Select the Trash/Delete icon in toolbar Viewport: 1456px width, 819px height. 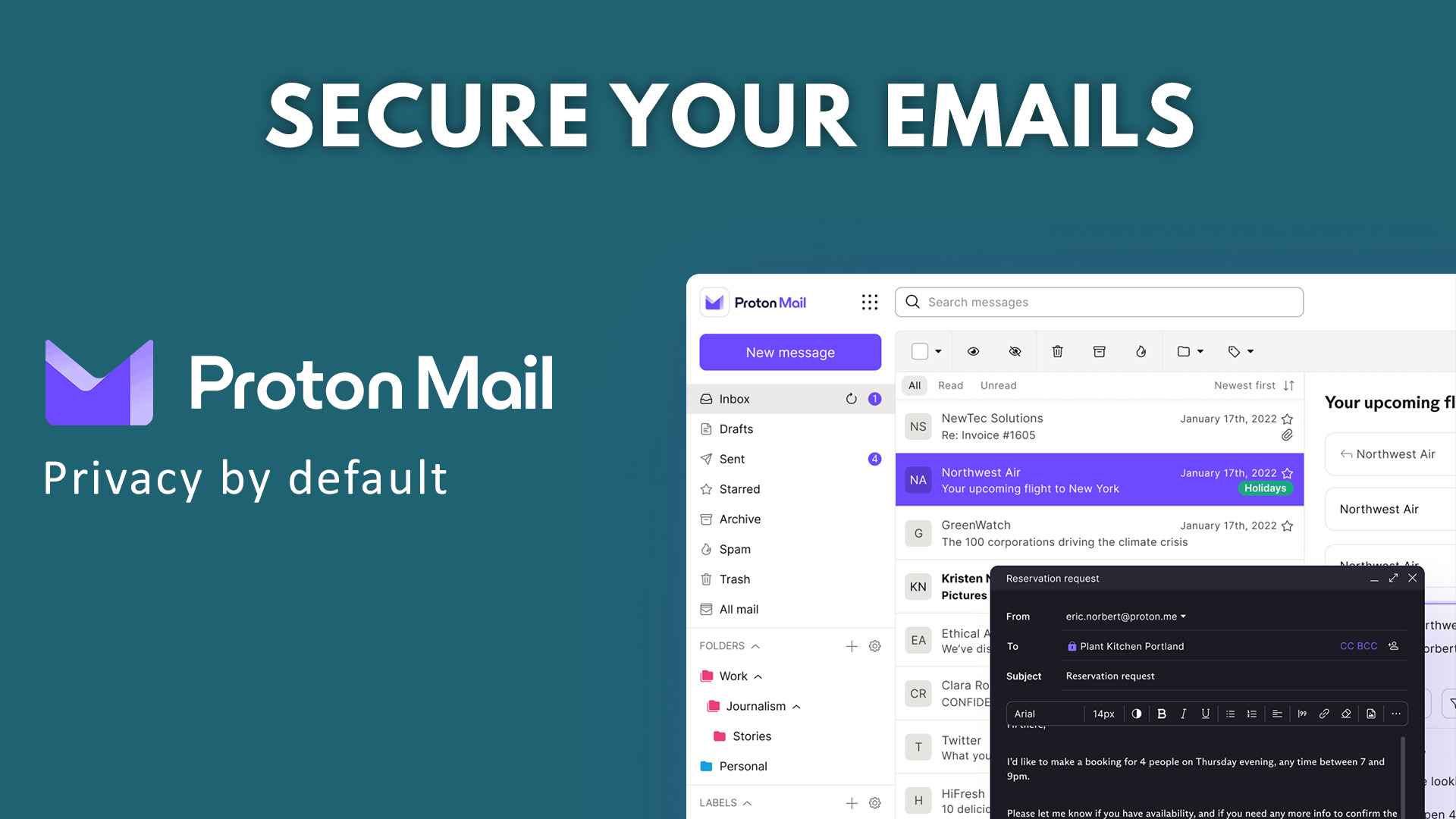[x=1057, y=351]
